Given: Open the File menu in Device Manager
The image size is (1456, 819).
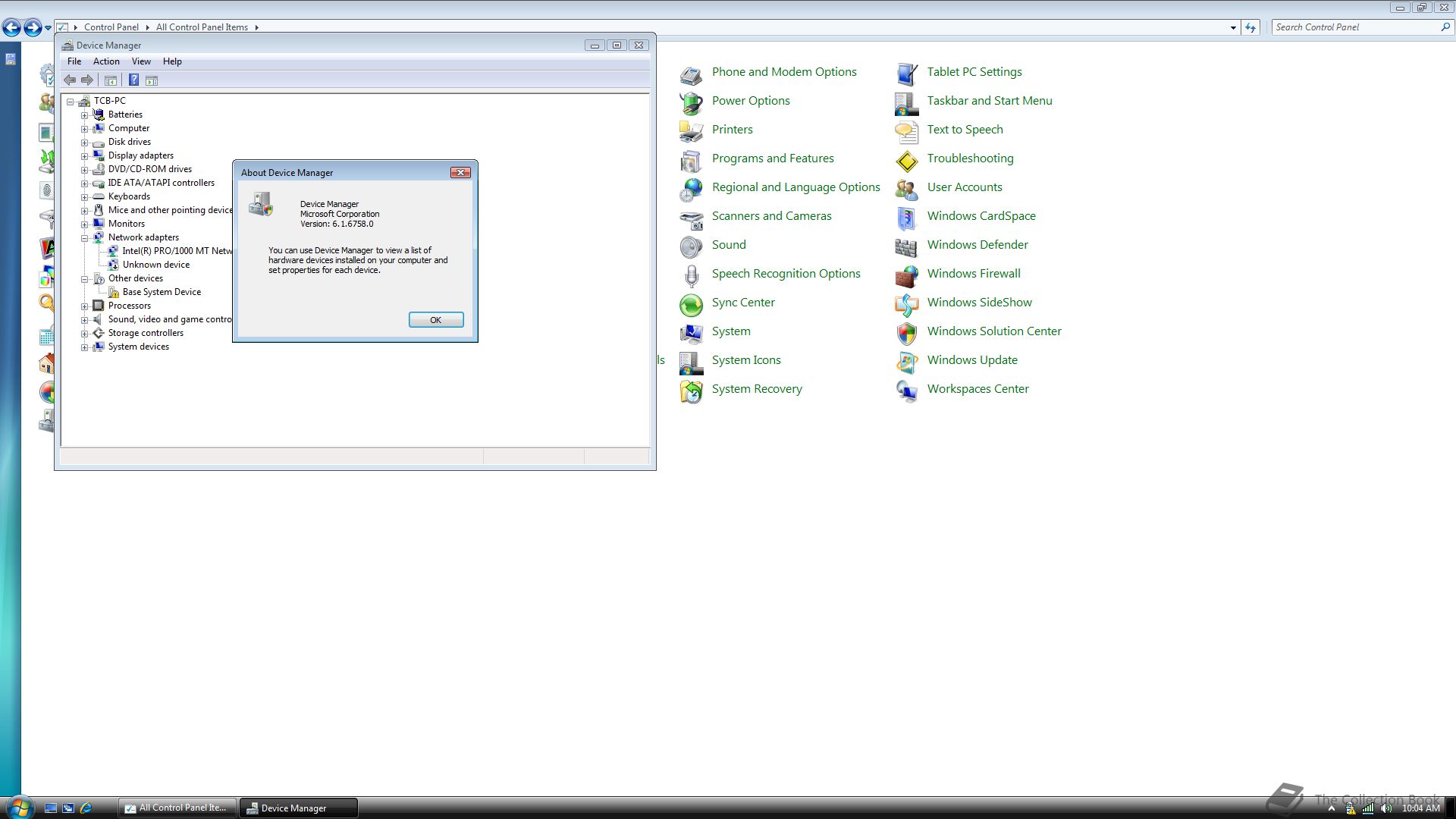Looking at the screenshot, I should (x=74, y=61).
